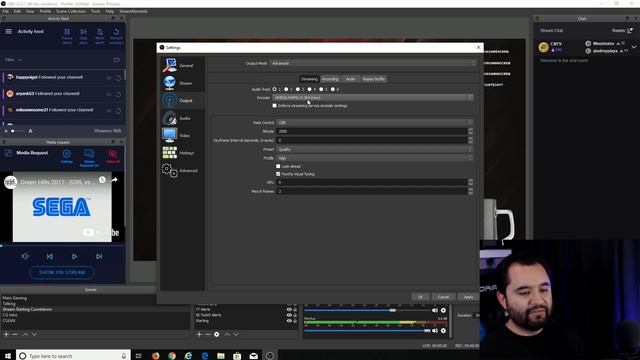This screenshot has width=640, height=360.
Task: Mute the Mic/Aux speaker icon in mixer
Action: tap(435, 331)
